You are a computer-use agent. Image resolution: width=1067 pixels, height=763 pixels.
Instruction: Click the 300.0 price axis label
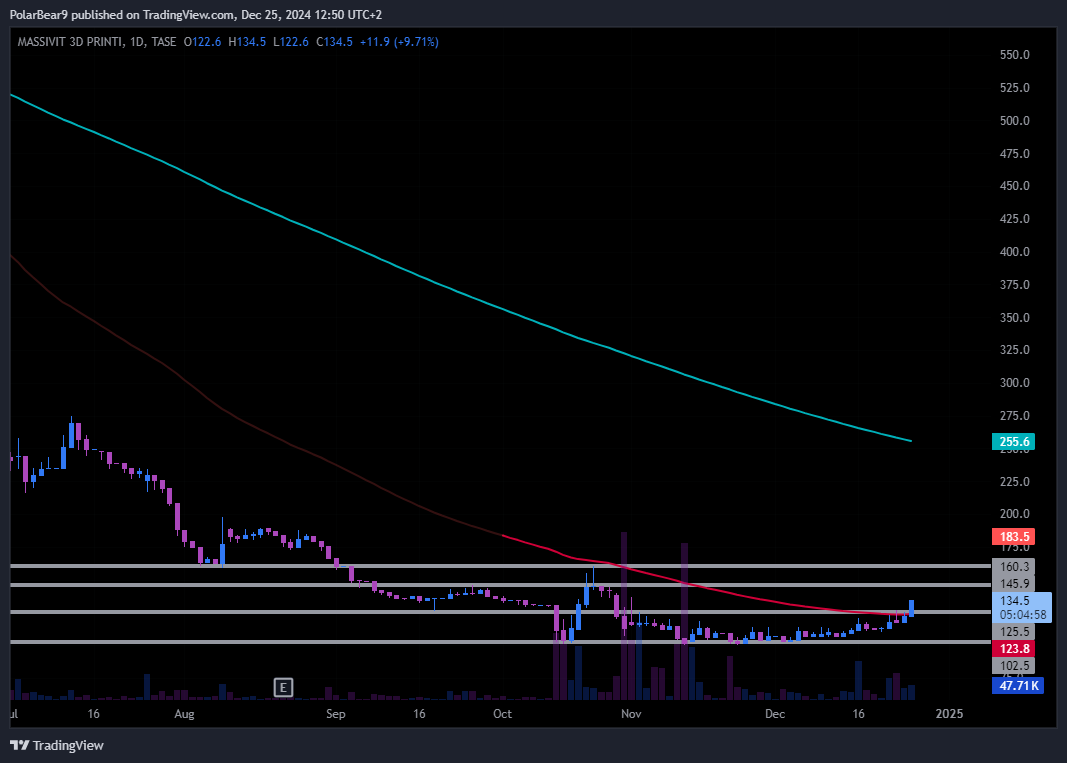click(x=1015, y=383)
